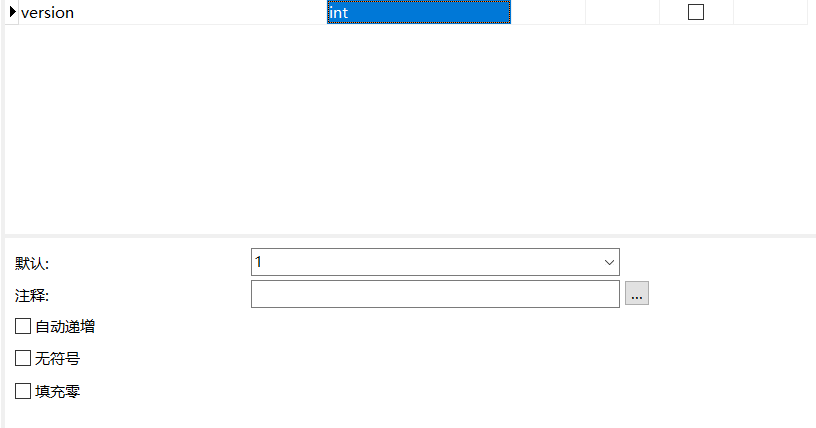Click the blank grid area below version row
Image resolution: width=816 pixels, height=428 pixels.
(x=406, y=129)
